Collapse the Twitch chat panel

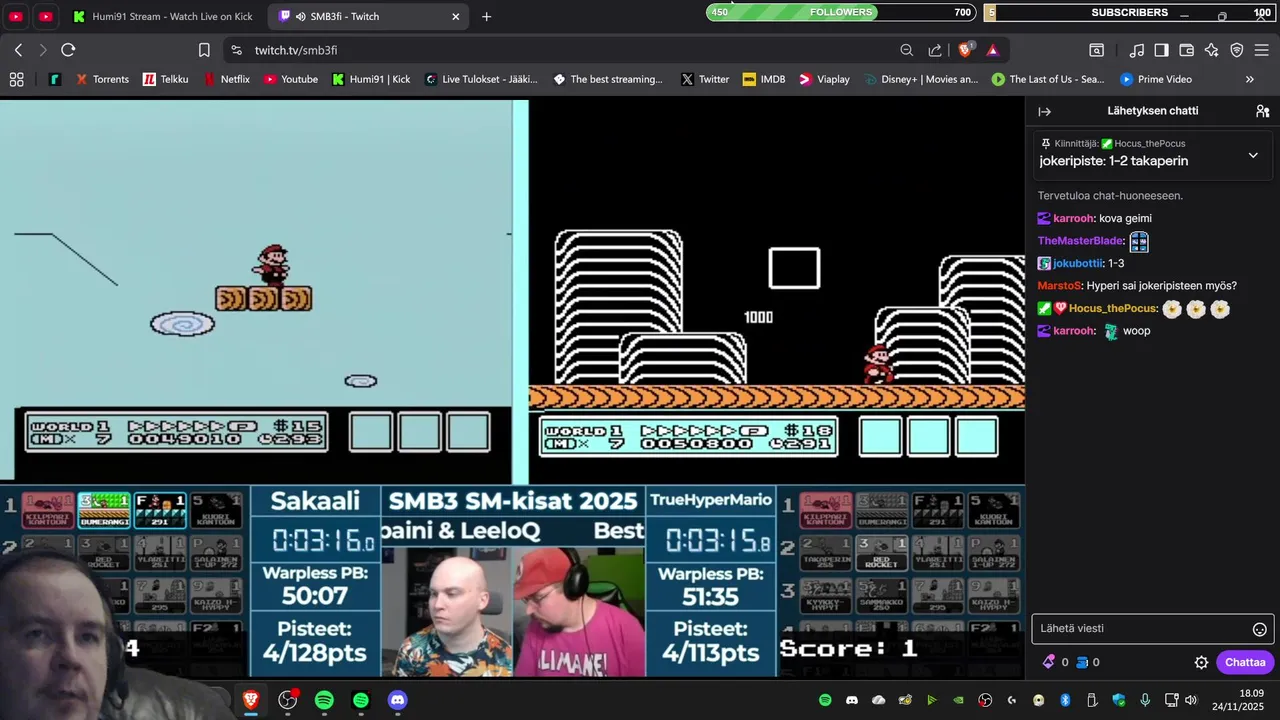point(1044,111)
